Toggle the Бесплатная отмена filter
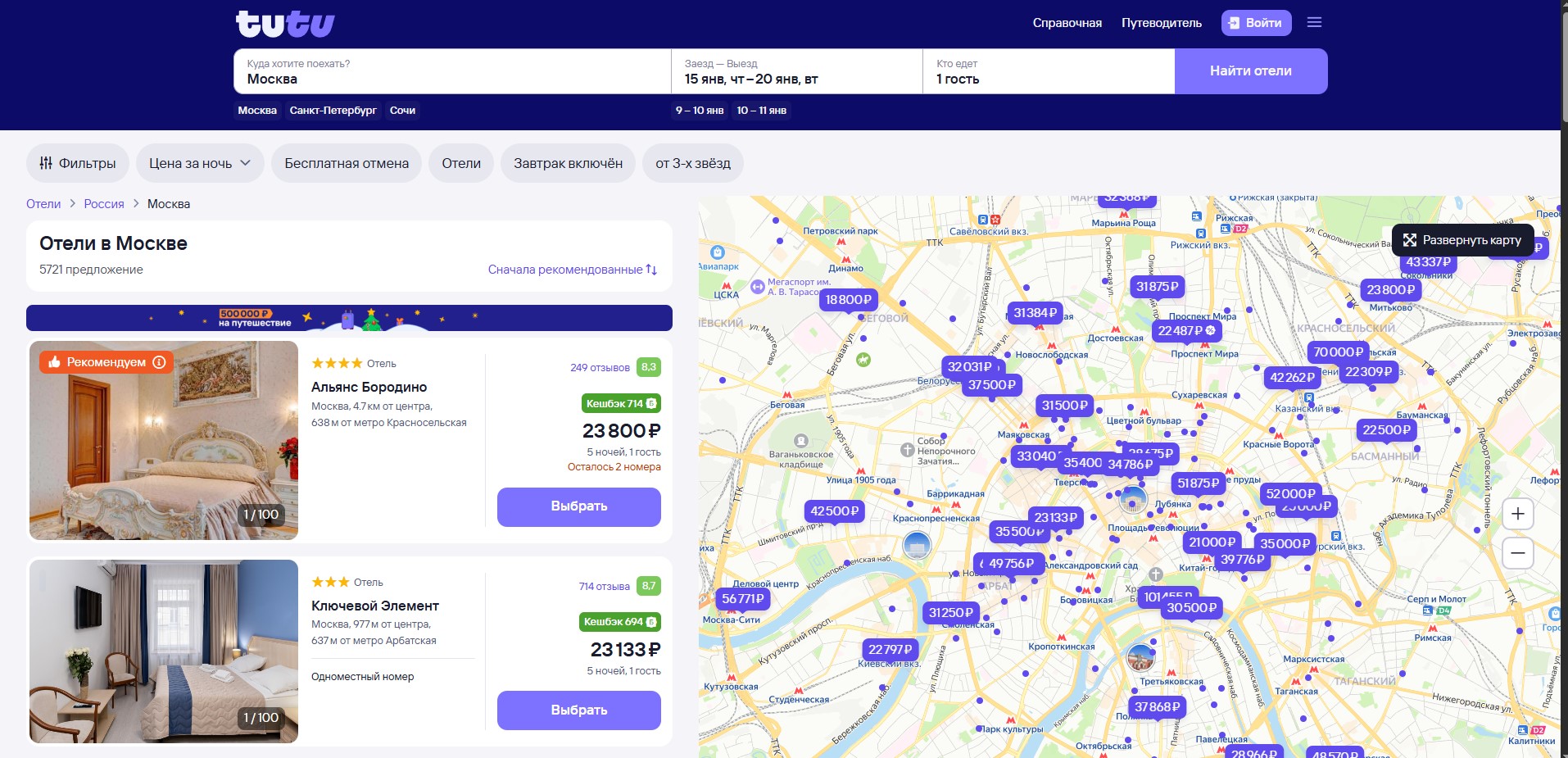 point(347,163)
